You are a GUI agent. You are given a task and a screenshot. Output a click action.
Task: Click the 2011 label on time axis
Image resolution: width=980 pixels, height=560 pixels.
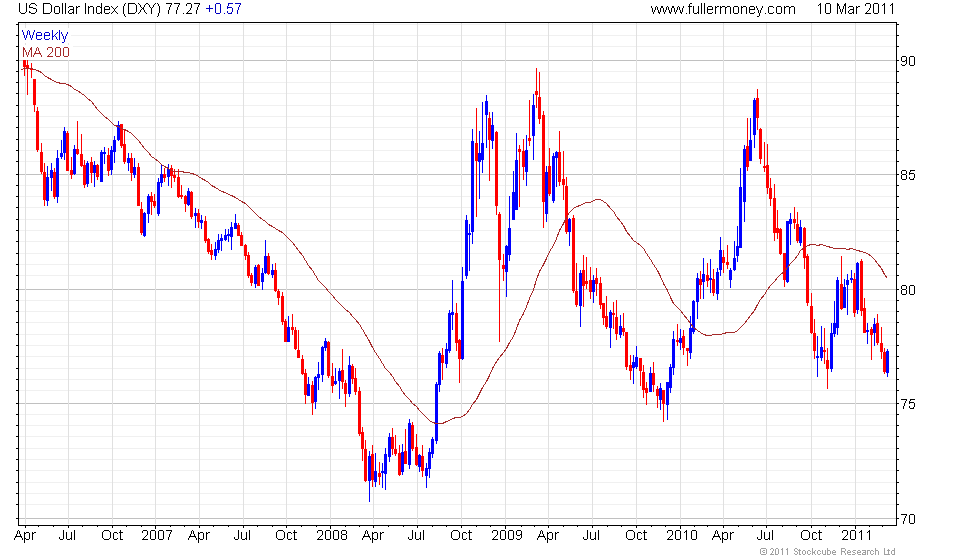click(856, 536)
